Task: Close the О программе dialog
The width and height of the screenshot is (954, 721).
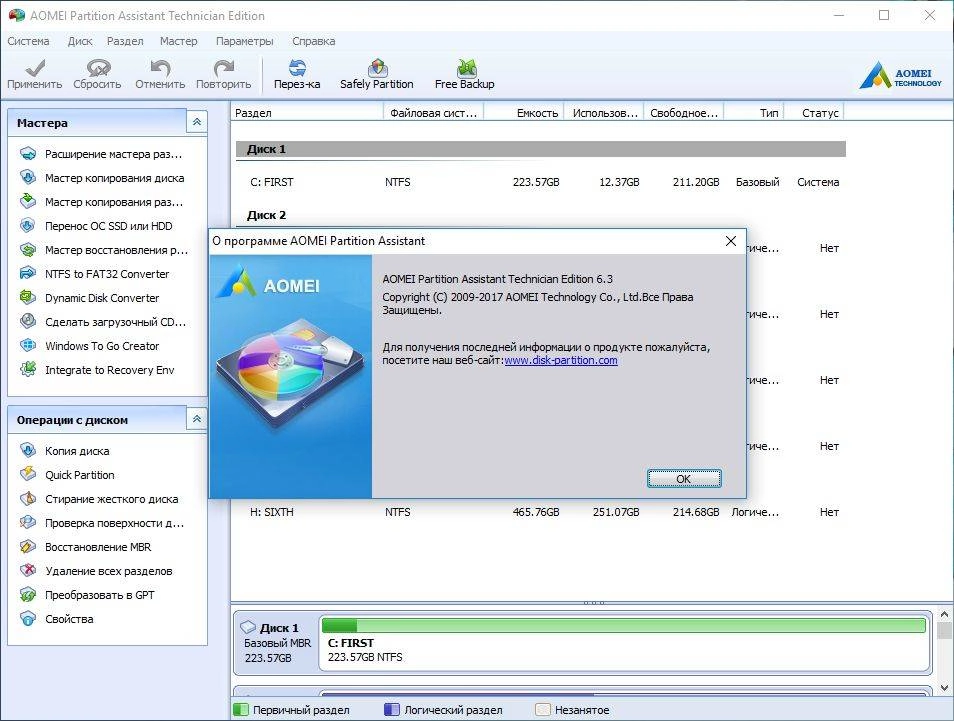Action: coord(731,241)
